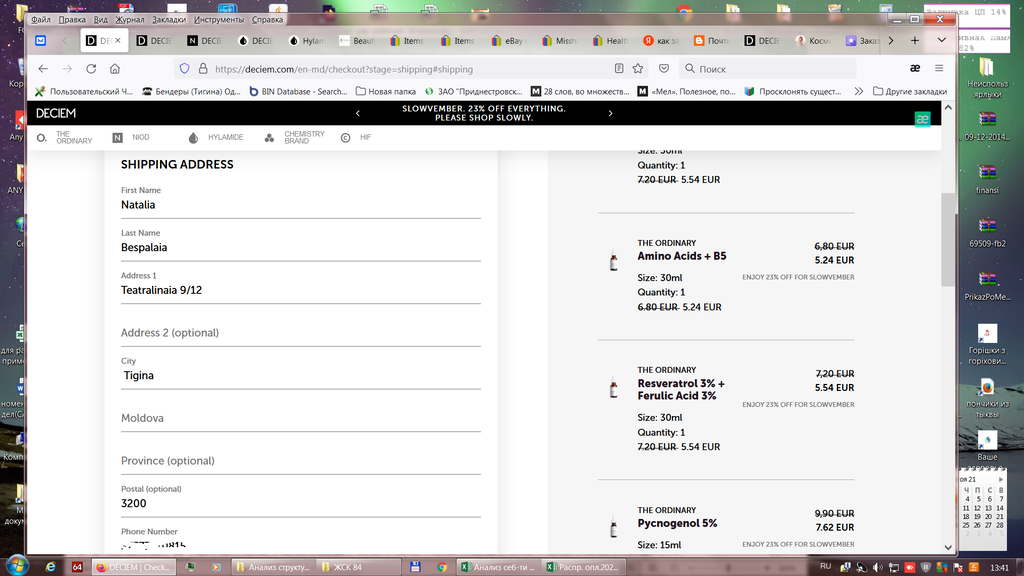The height and width of the screenshot is (576, 1024).
Task: Open the Moldova country dropdown
Action: click(300, 418)
